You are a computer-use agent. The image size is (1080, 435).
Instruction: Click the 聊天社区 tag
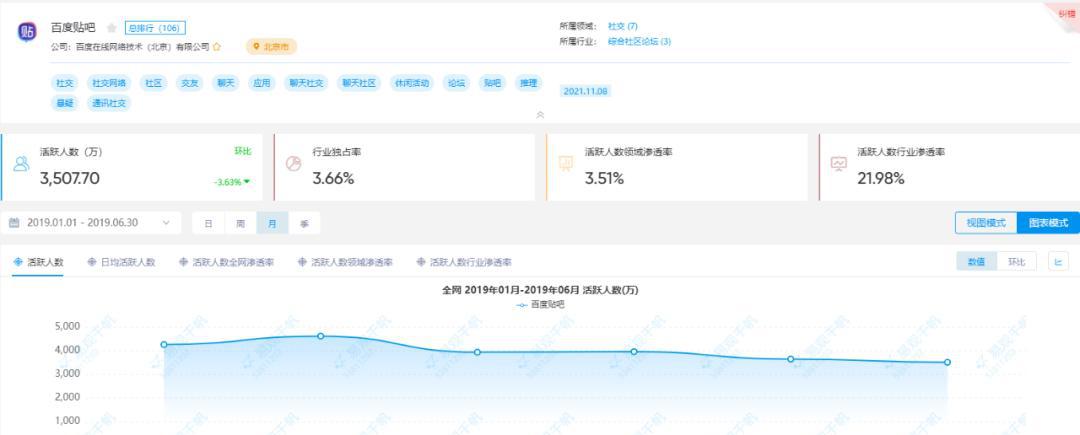coord(359,83)
